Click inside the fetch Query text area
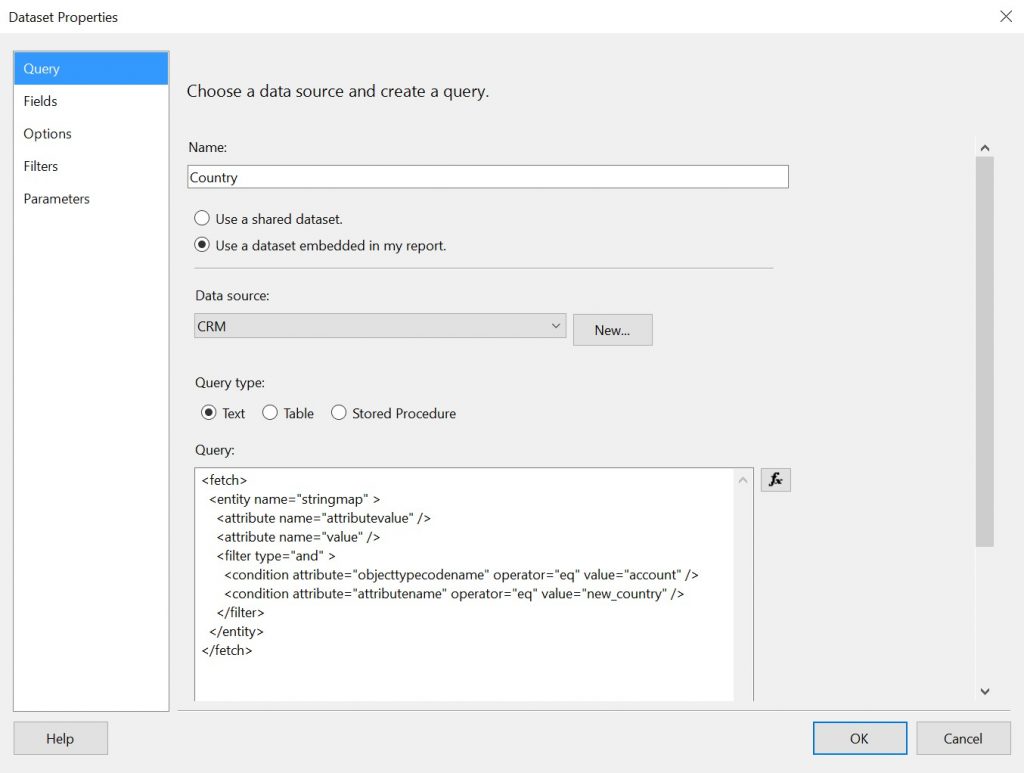The width and height of the screenshot is (1024, 773). (460, 580)
